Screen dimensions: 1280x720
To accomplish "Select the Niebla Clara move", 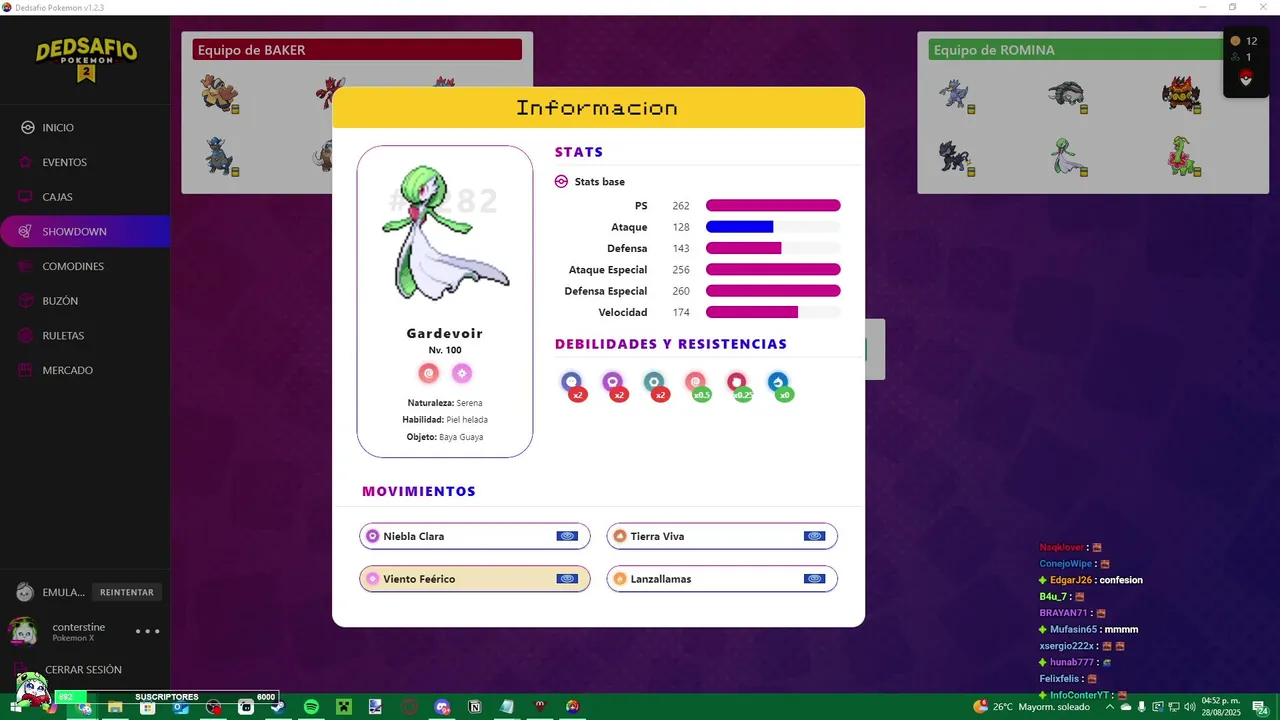I will click(475, 536).
